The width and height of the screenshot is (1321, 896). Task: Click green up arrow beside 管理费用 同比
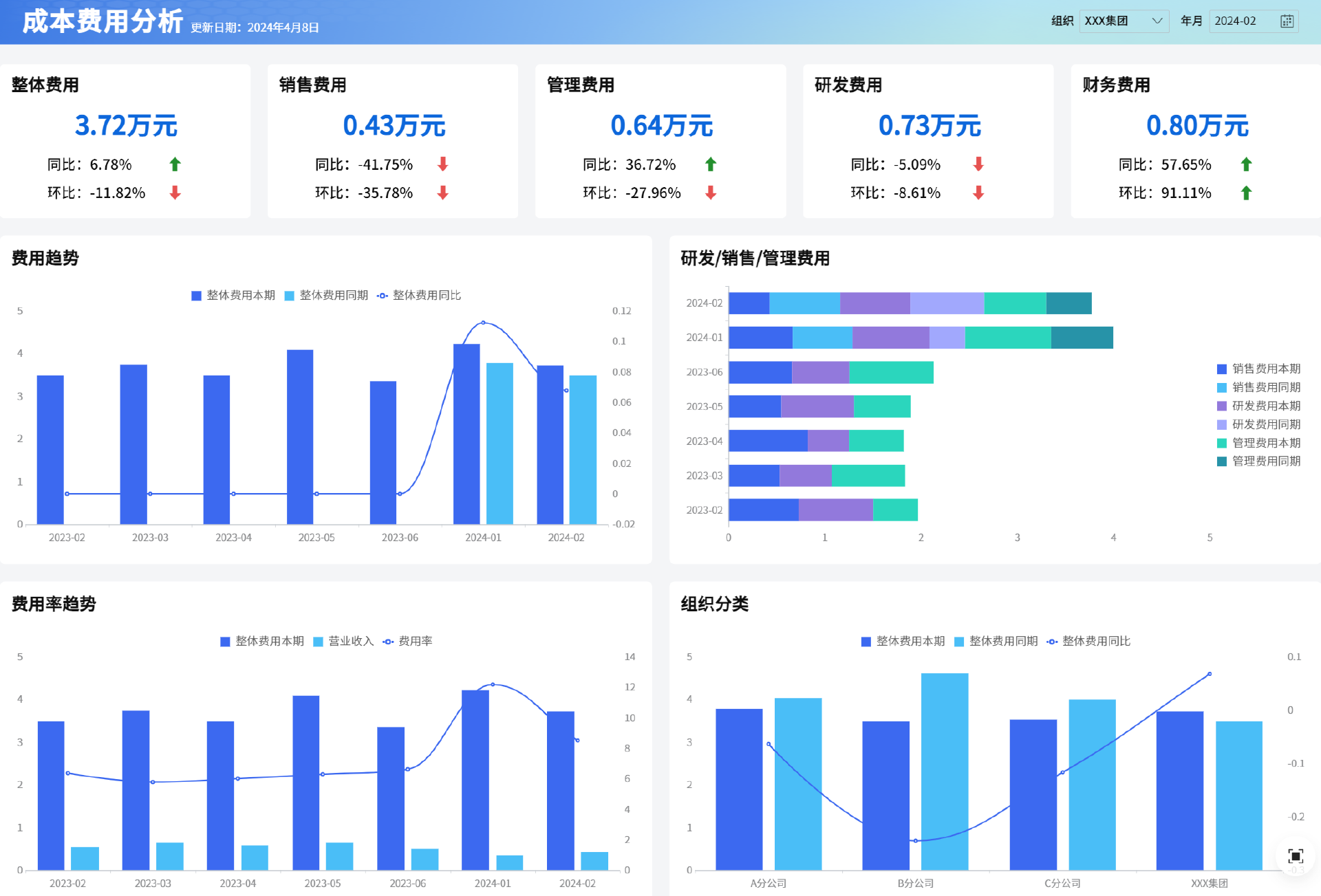pos(711,164)
